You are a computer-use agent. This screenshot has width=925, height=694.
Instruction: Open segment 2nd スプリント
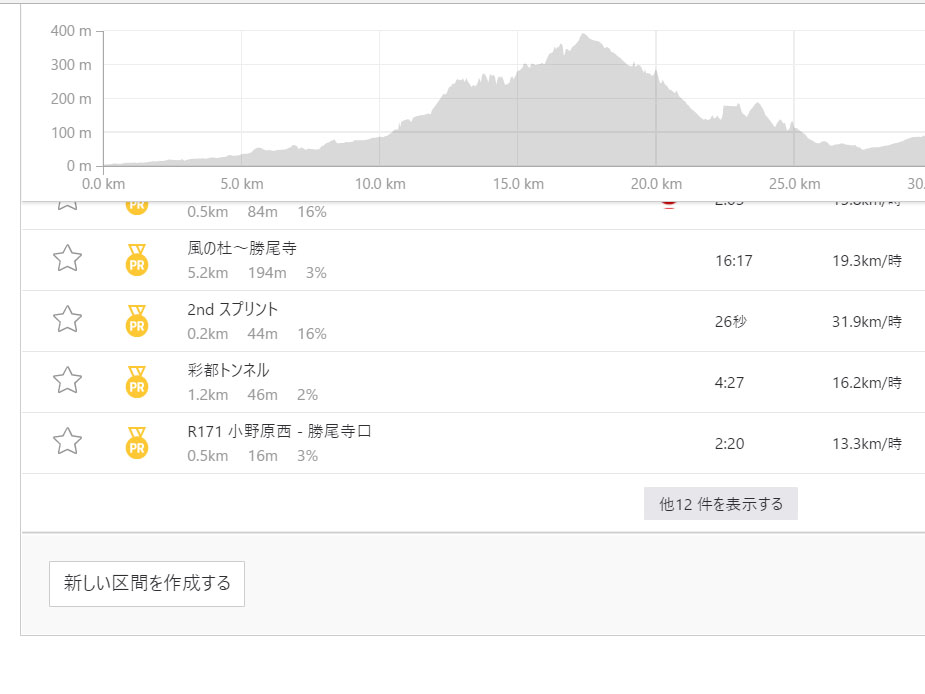coord(232,309)
